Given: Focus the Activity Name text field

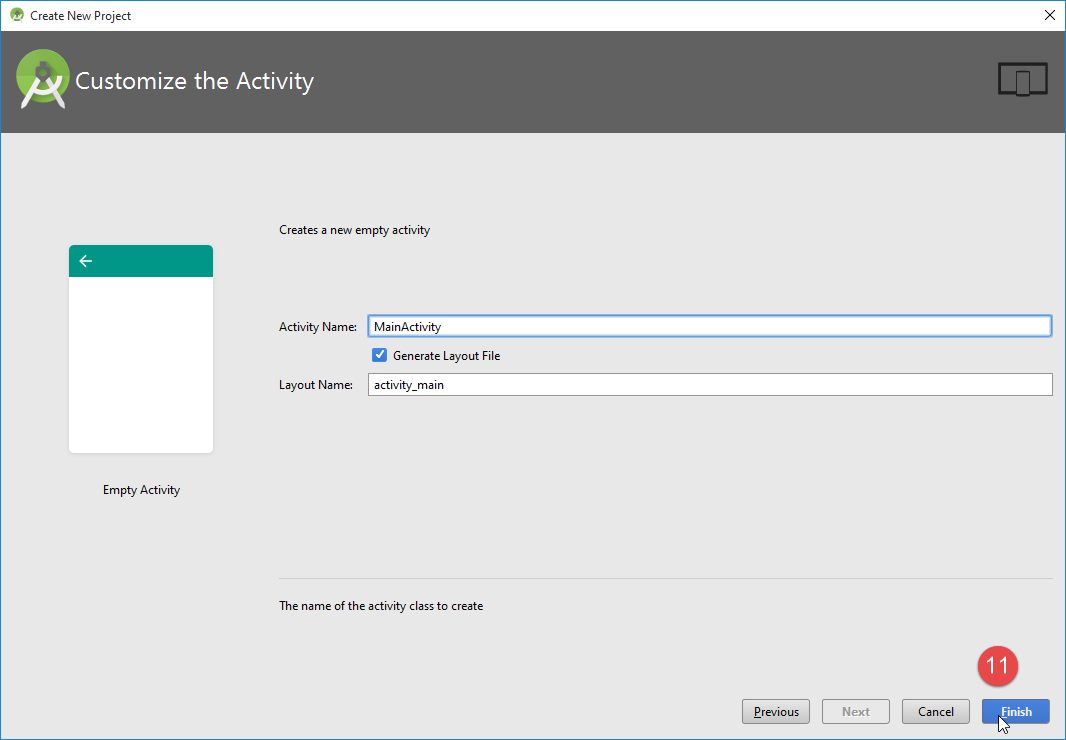Looking at the screenshot, I should [x=709, y=326].
